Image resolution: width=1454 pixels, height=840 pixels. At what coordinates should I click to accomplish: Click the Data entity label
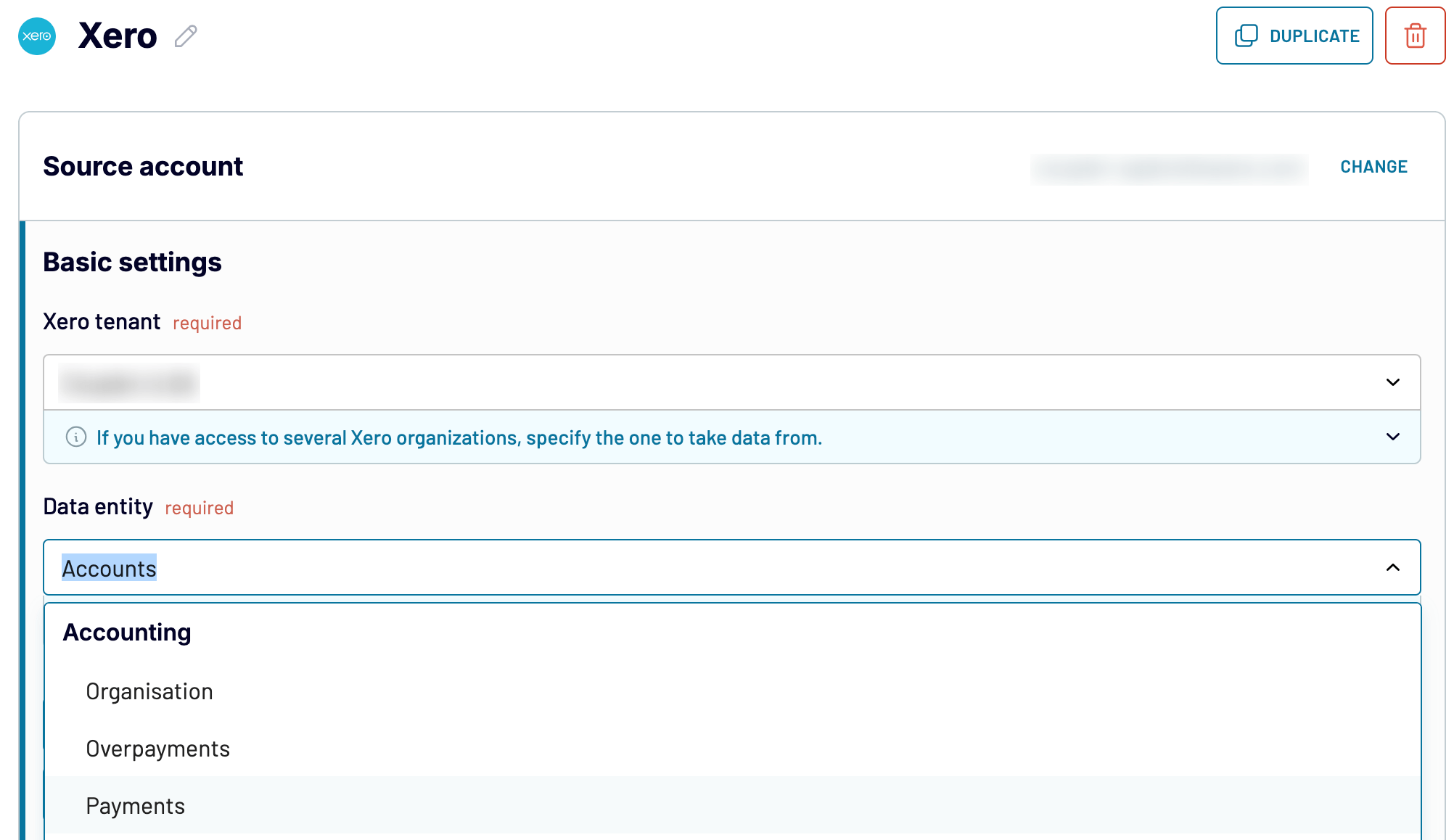click(98, 506)
